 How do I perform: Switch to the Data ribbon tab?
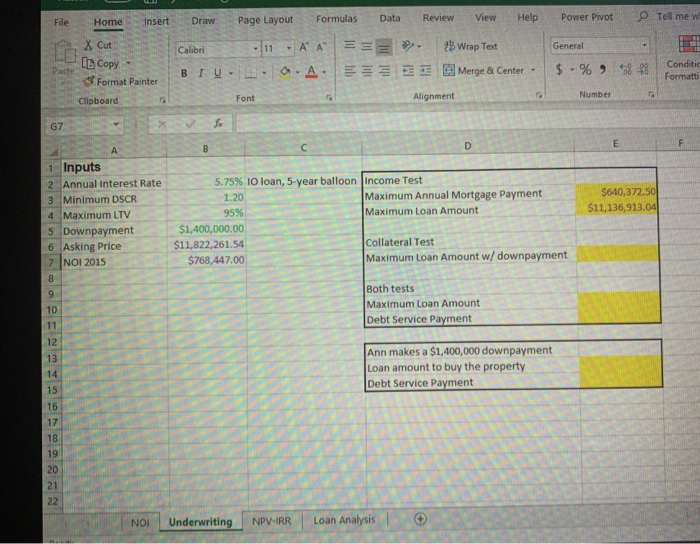click(x=390, y=18)
